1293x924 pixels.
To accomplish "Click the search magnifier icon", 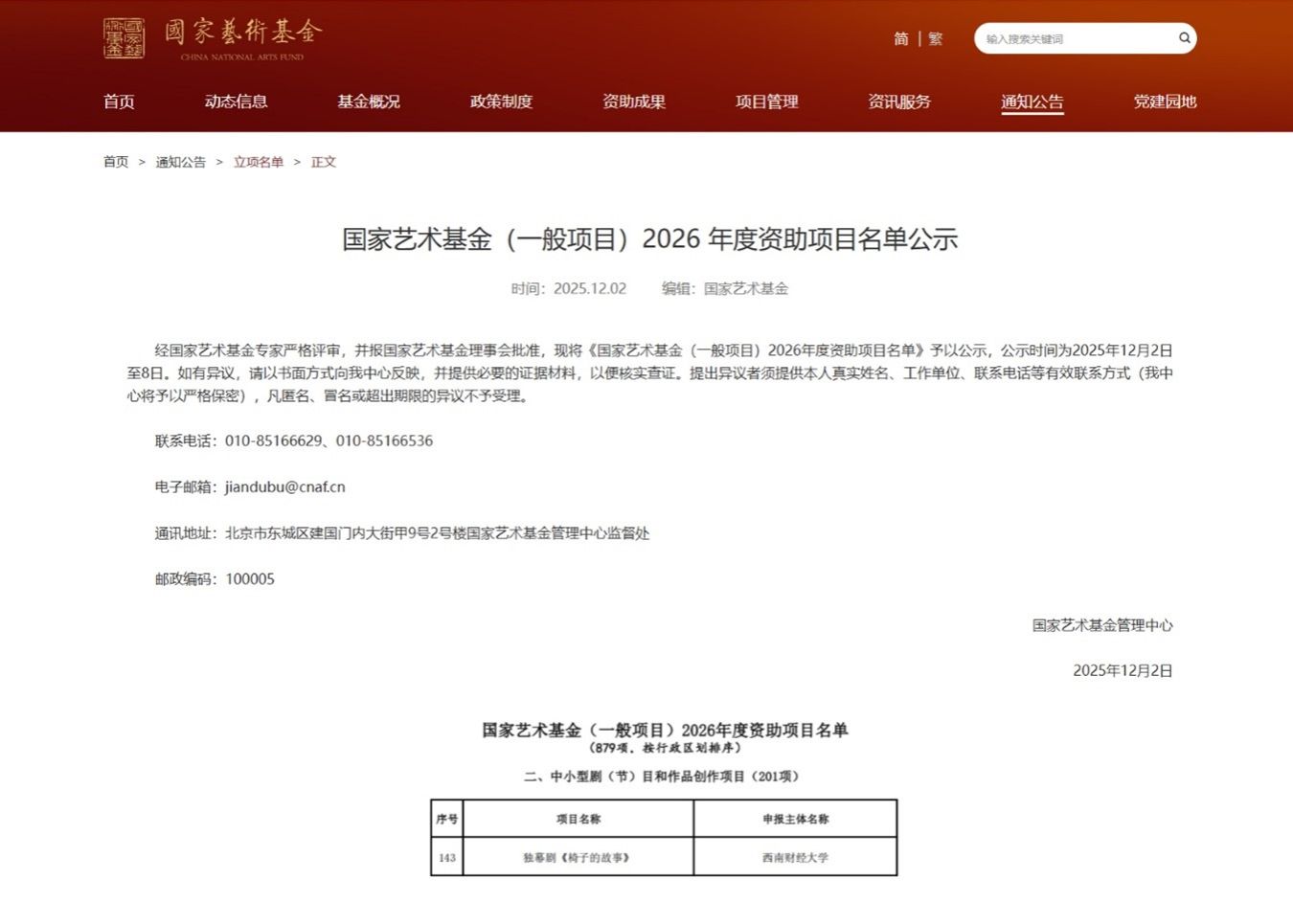I will point(1184,38).
